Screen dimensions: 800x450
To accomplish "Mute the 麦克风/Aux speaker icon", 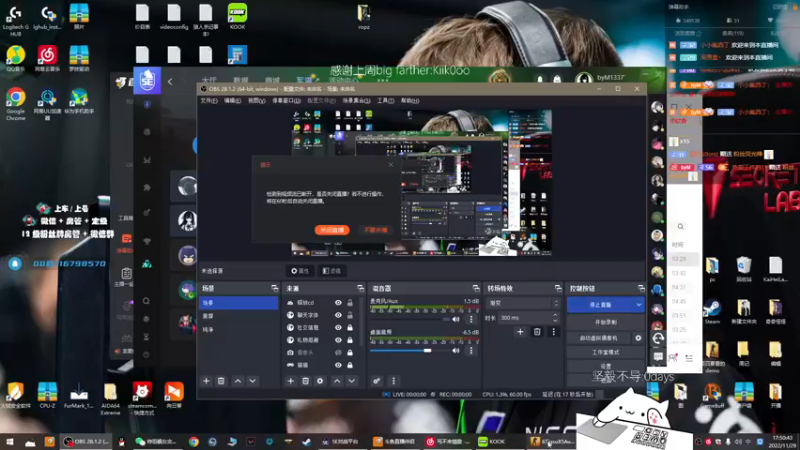I will [456, 319].
